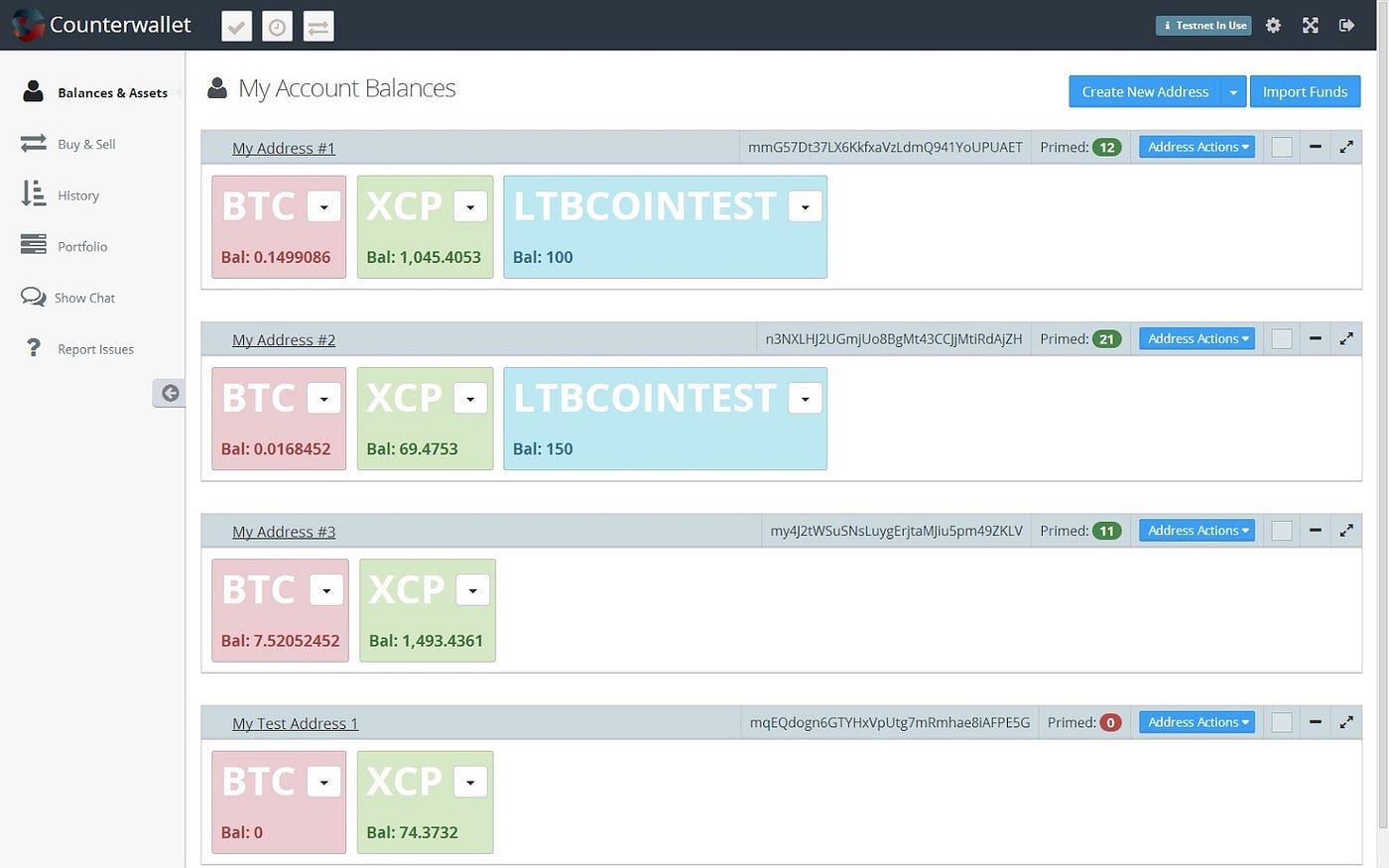The width and height of the screenshot is (1389, 868).
Task: Open BTC dropdown in My Address #1
Action: coord(323,206)
